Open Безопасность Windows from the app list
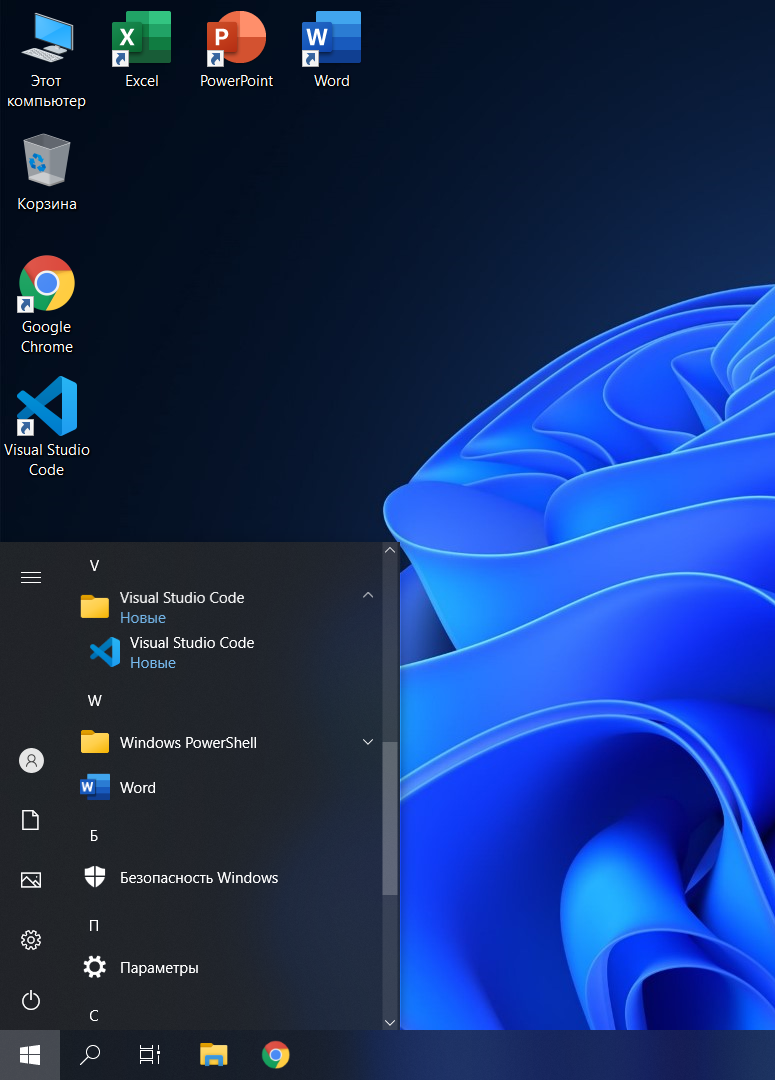The image size is (775, 1080). (199, 878)
